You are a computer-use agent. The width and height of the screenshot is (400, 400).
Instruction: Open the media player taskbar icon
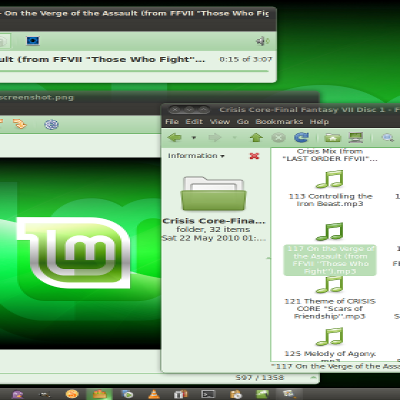[127, 394]
